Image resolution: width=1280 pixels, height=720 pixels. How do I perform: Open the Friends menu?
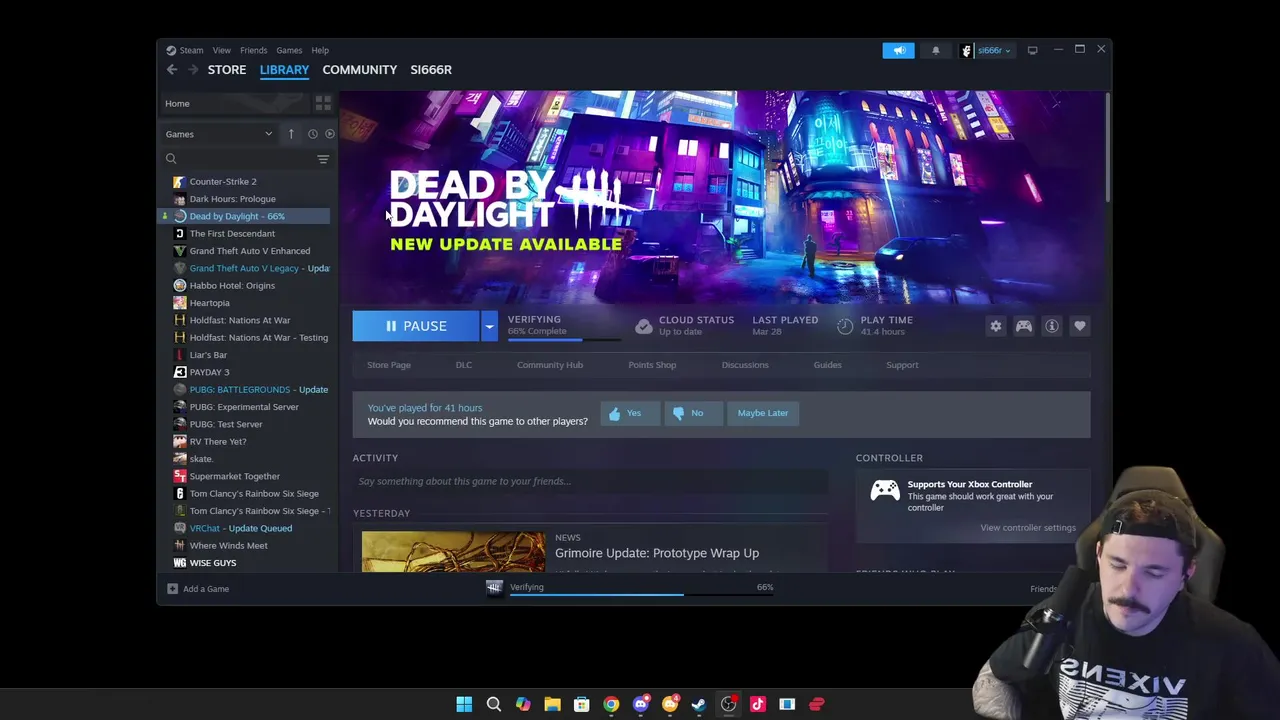point(254,50)
